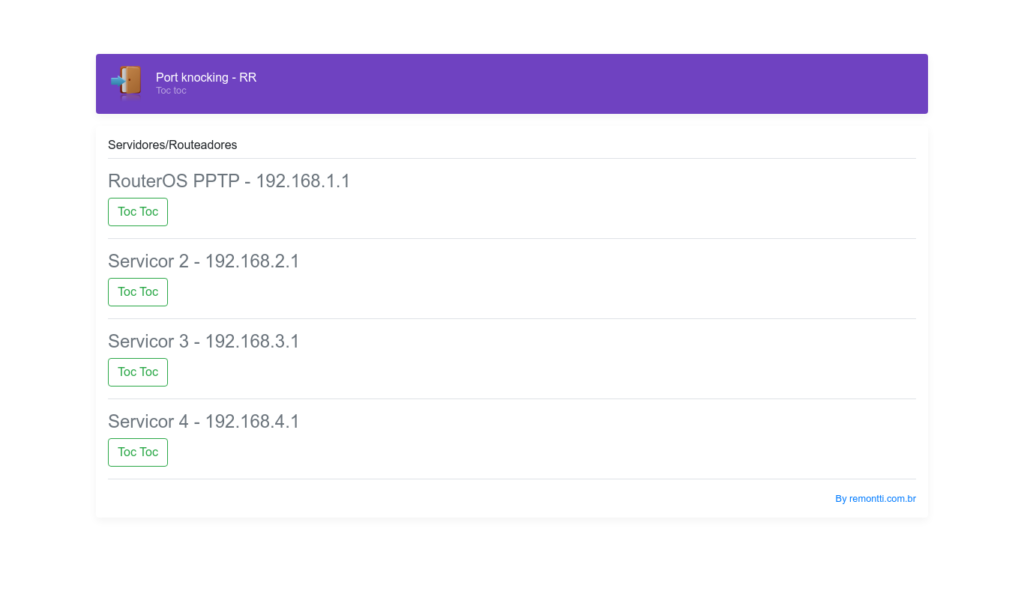Click the 192.168.3.1 IP address text

click(252, 341)
